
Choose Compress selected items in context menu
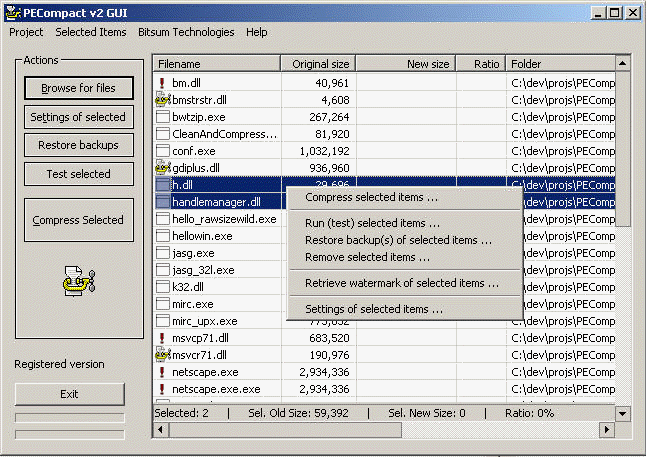(405, 197)
